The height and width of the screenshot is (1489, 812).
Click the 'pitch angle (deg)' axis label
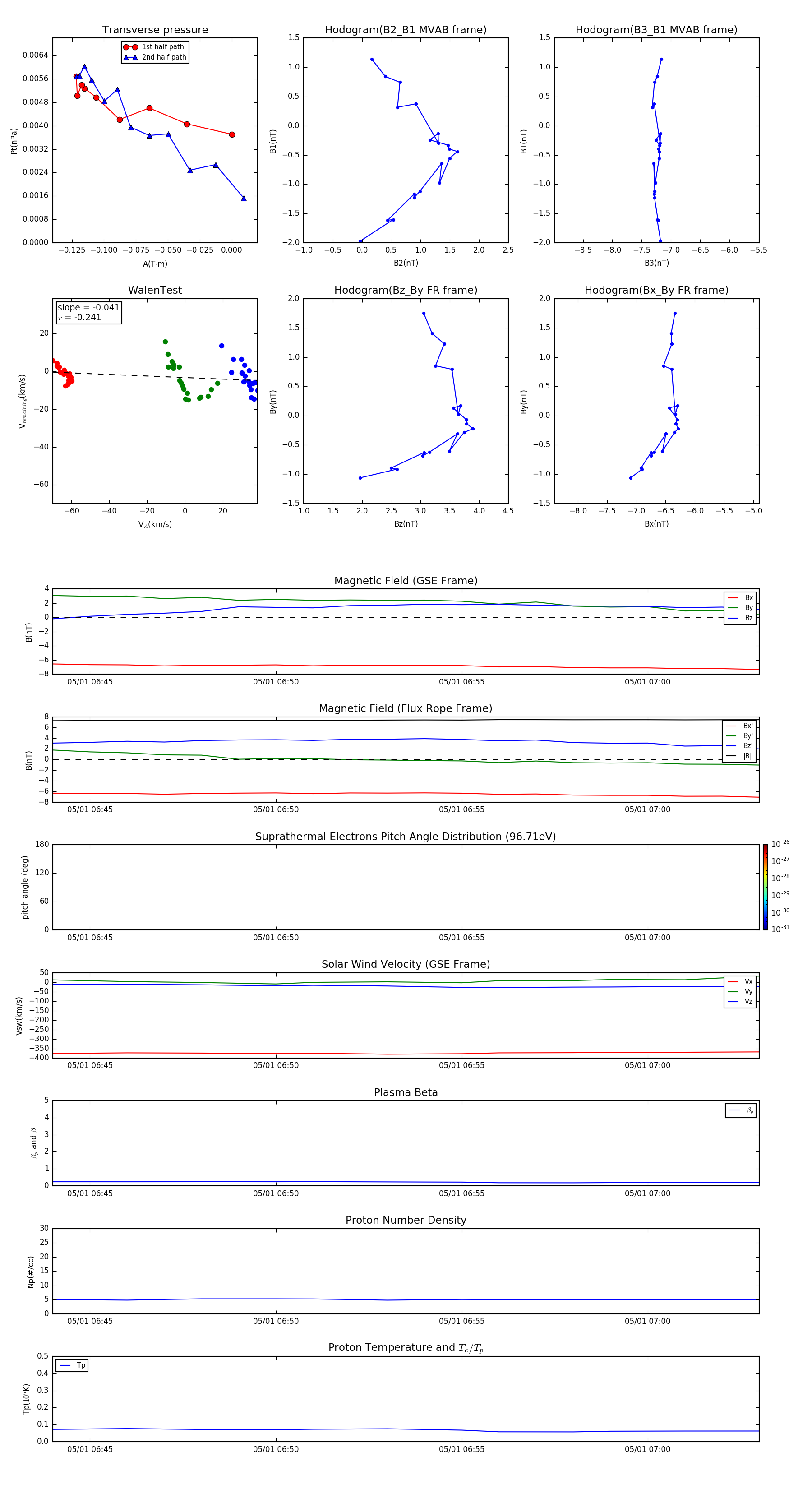[25, 887]
